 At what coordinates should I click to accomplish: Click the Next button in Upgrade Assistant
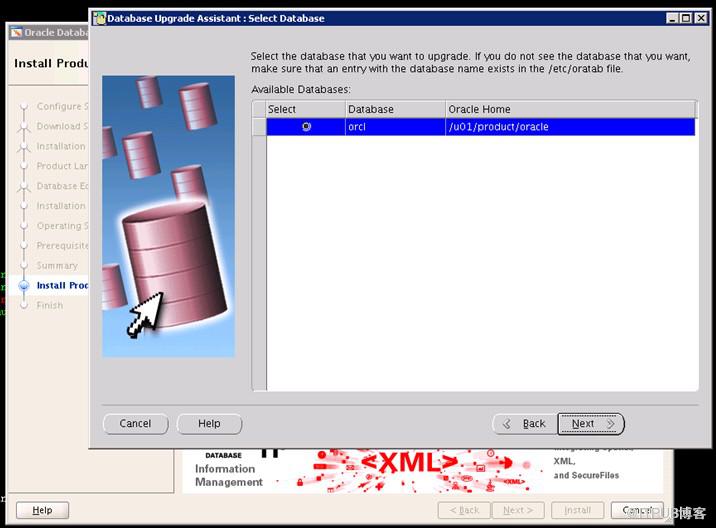[x=590, y=424]
